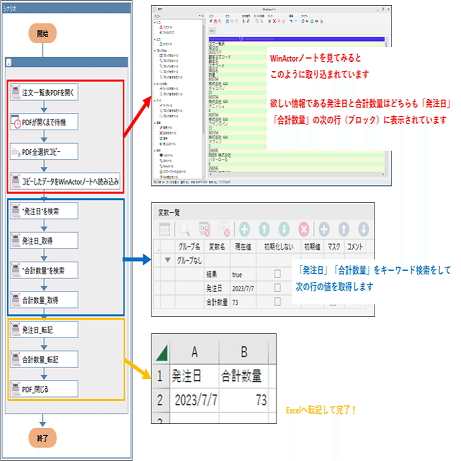Select the 発注日_転記 node

(44, 330)
